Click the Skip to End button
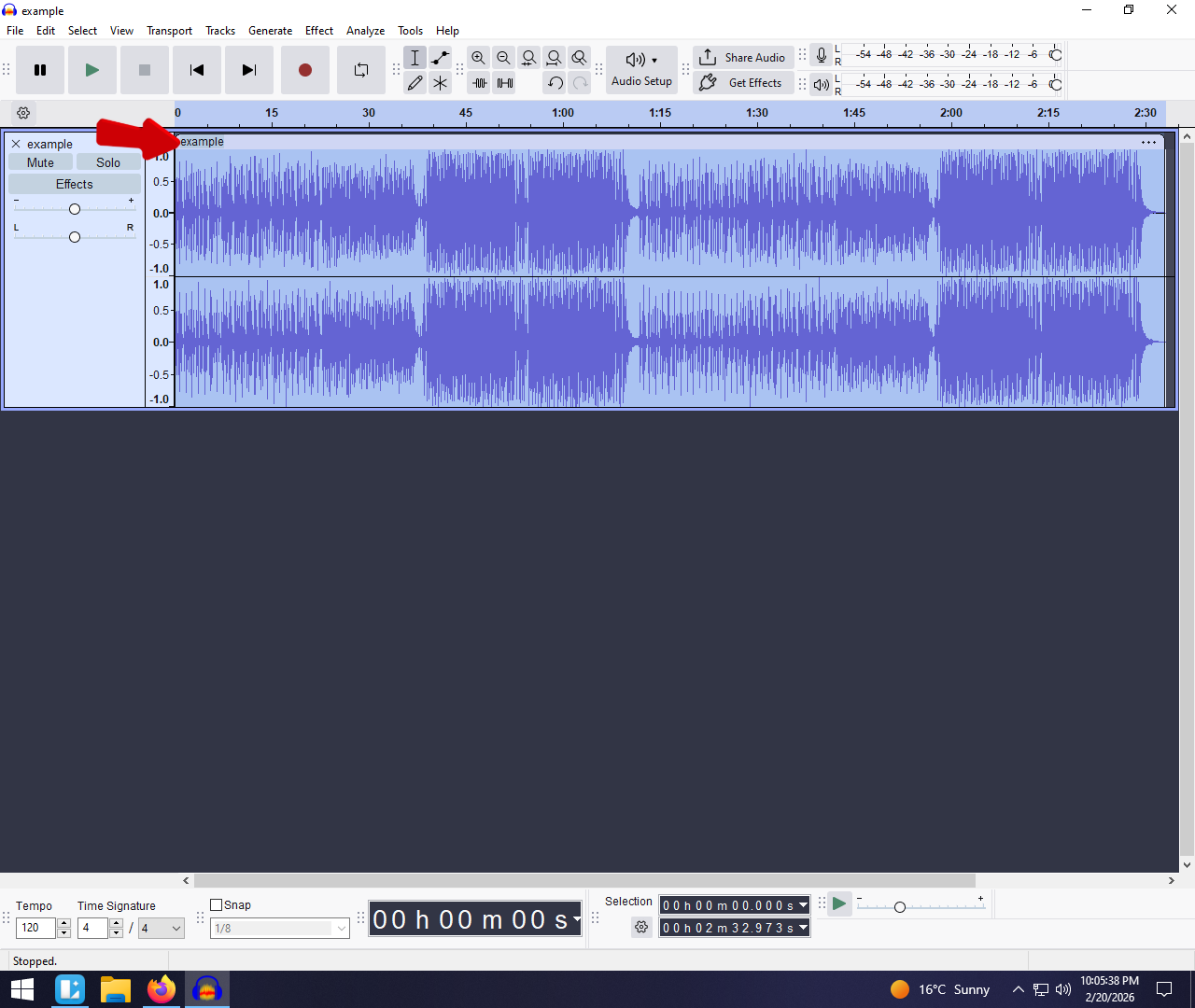Image resolution: width=1195 pixels, height=1008 pixels. (248, 70)
